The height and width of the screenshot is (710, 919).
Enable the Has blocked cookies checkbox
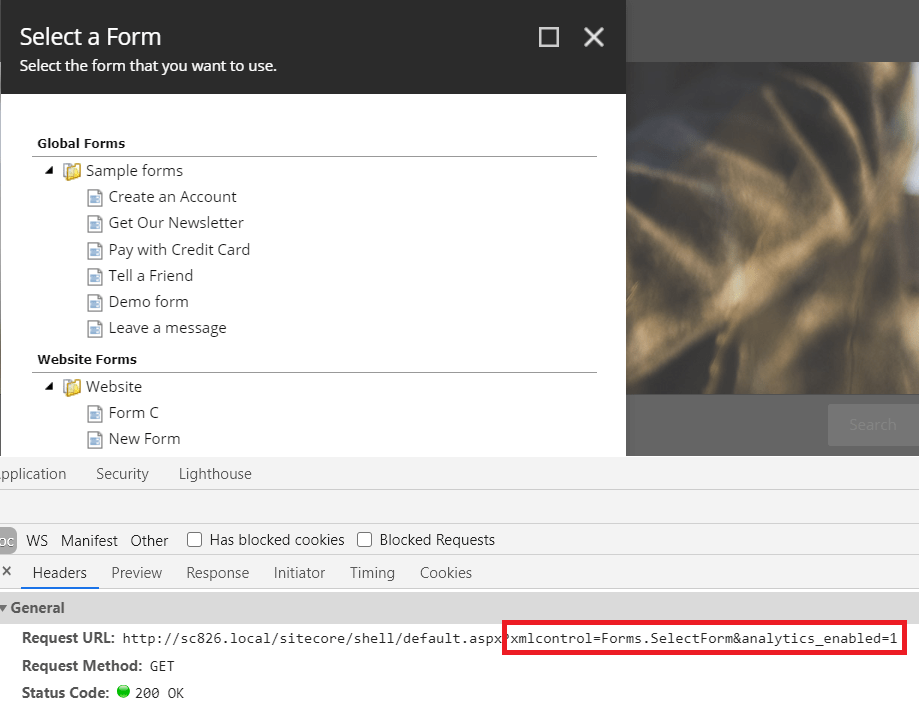point(195,540)
